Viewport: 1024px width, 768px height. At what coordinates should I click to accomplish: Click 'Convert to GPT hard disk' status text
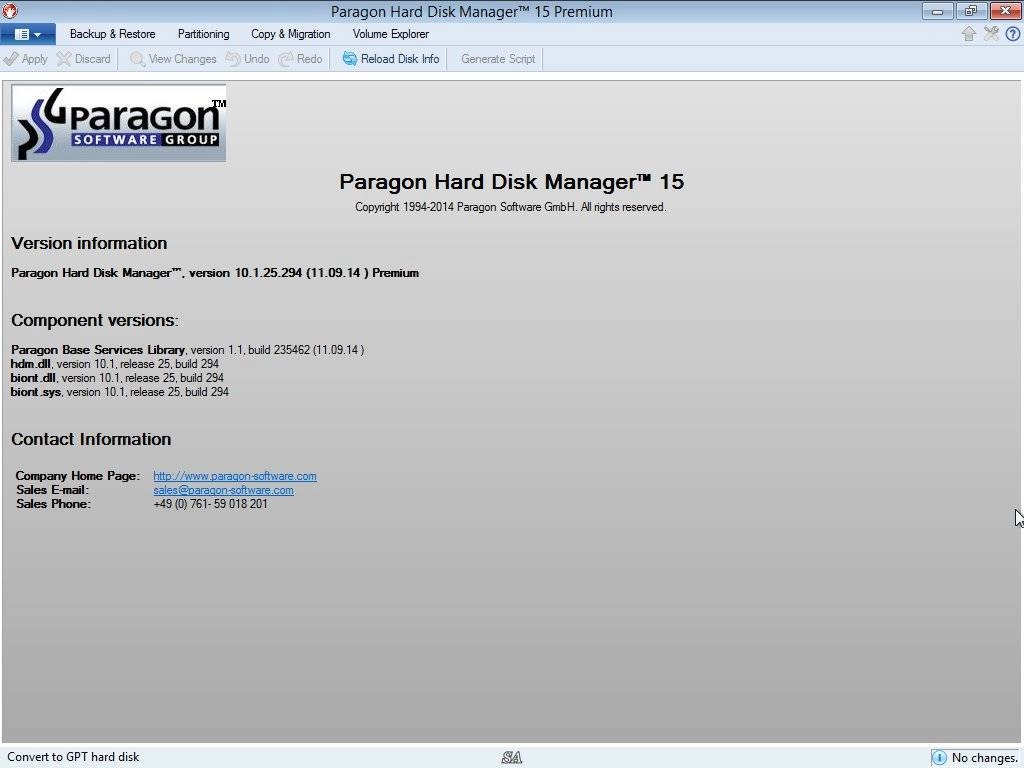[x=73, y=757]
